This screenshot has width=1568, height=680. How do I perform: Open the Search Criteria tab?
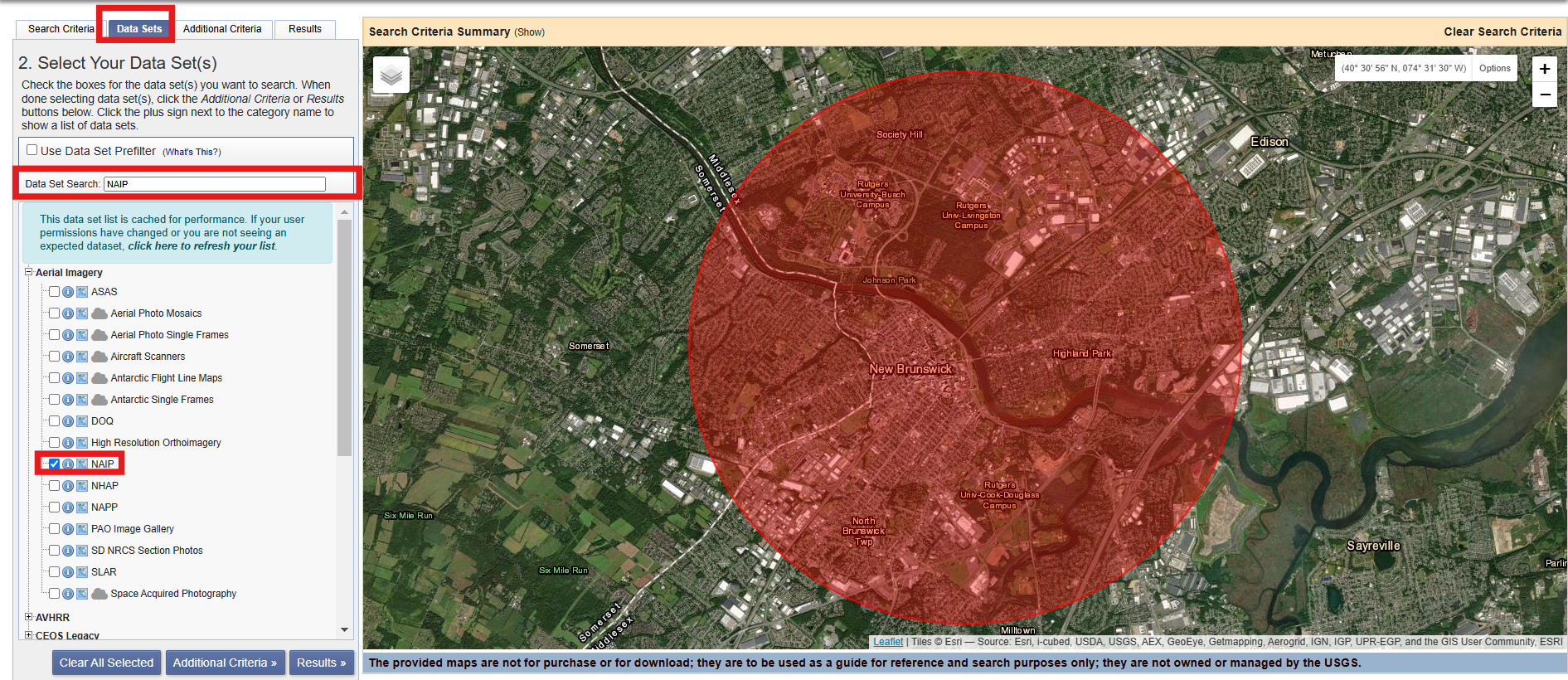[x=61, y=29]
